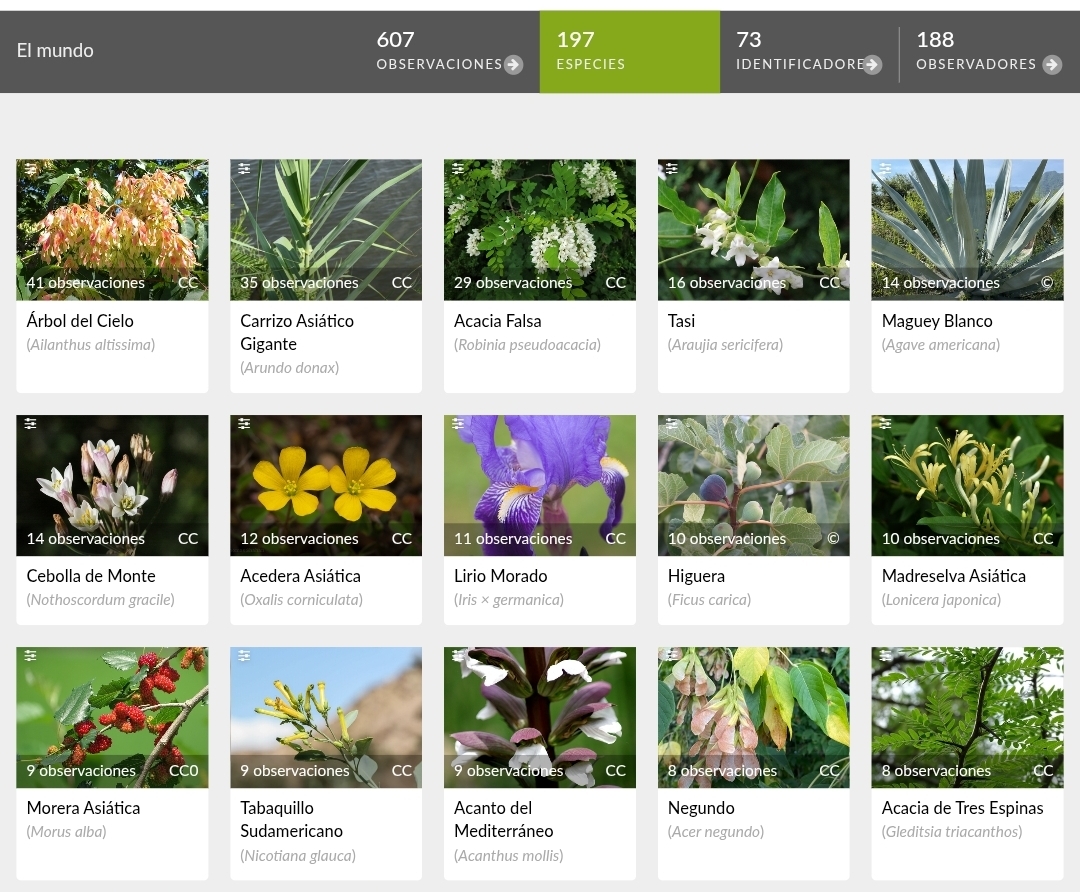Open the 607 Observaciones tab

tap(448, 52)
